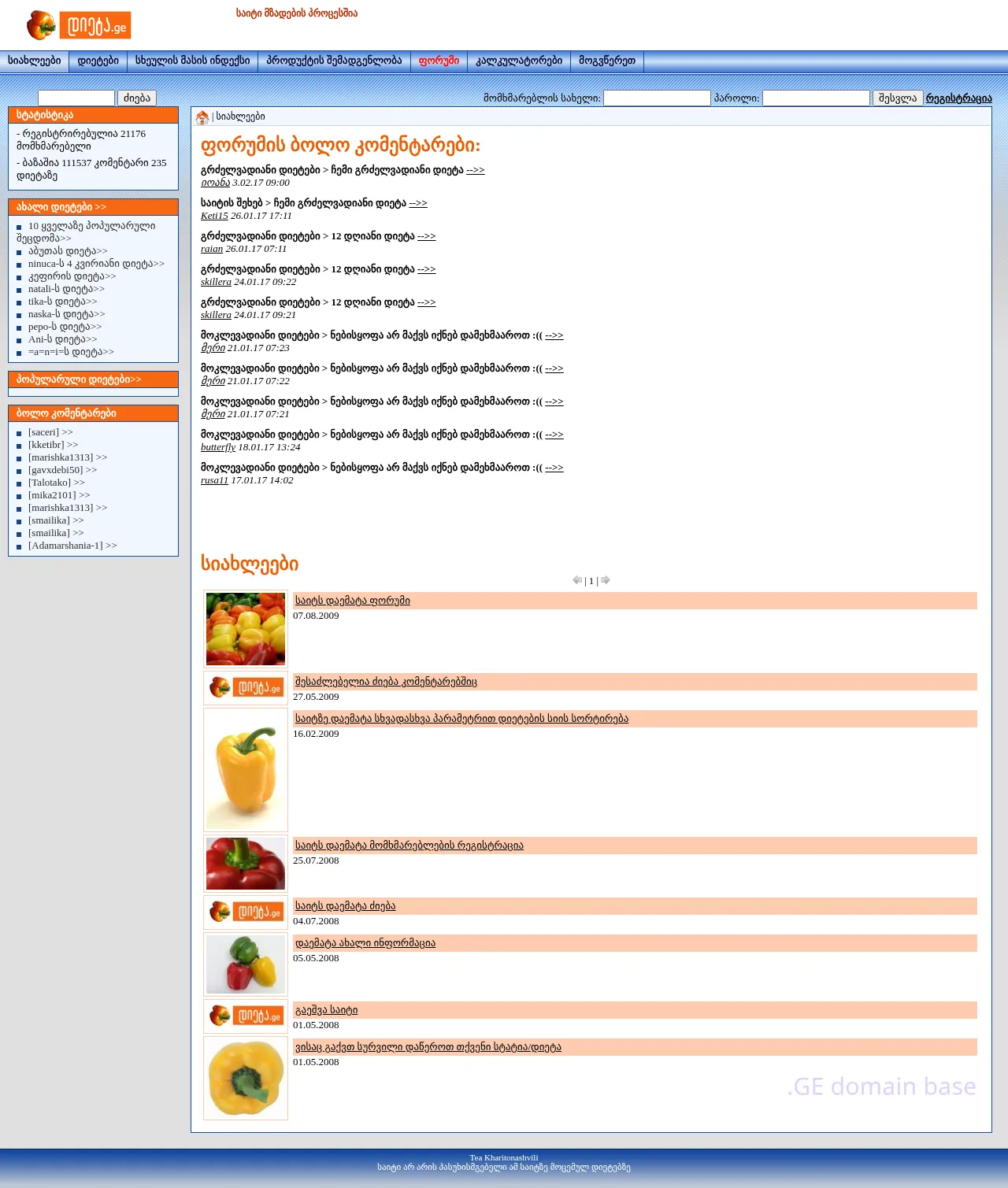The image size is (1008, 1188).
Task: Go to next news page arrow
Action: (606, 580)
